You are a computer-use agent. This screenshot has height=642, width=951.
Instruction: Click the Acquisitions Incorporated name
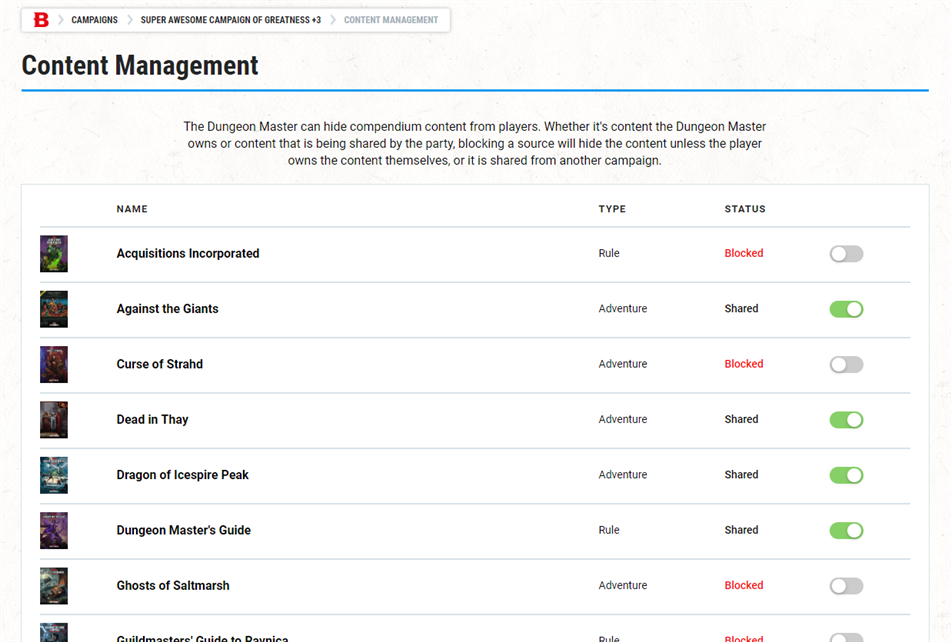tap(188, 253)
